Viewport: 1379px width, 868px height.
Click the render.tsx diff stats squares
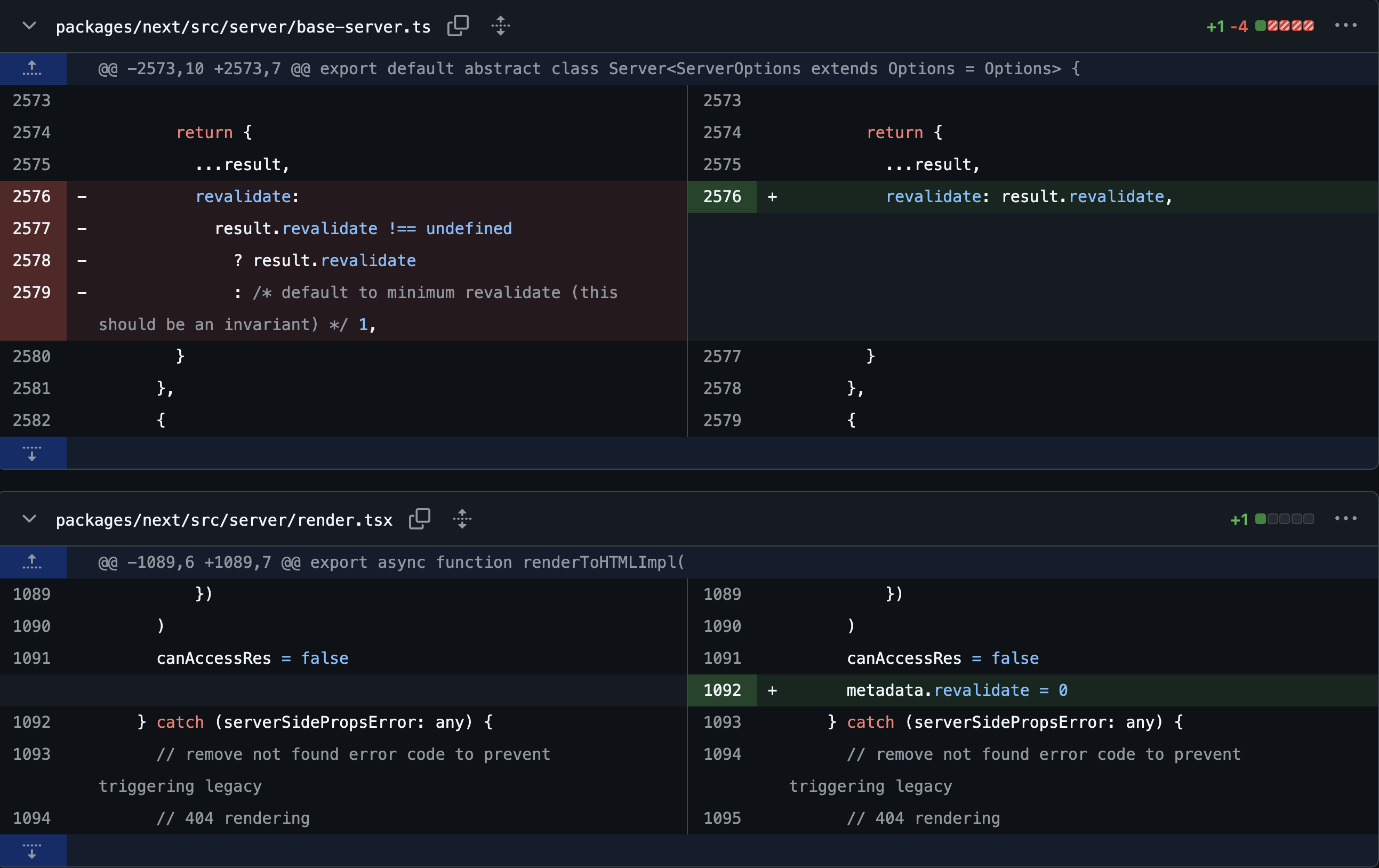(x=1284, y=519)
